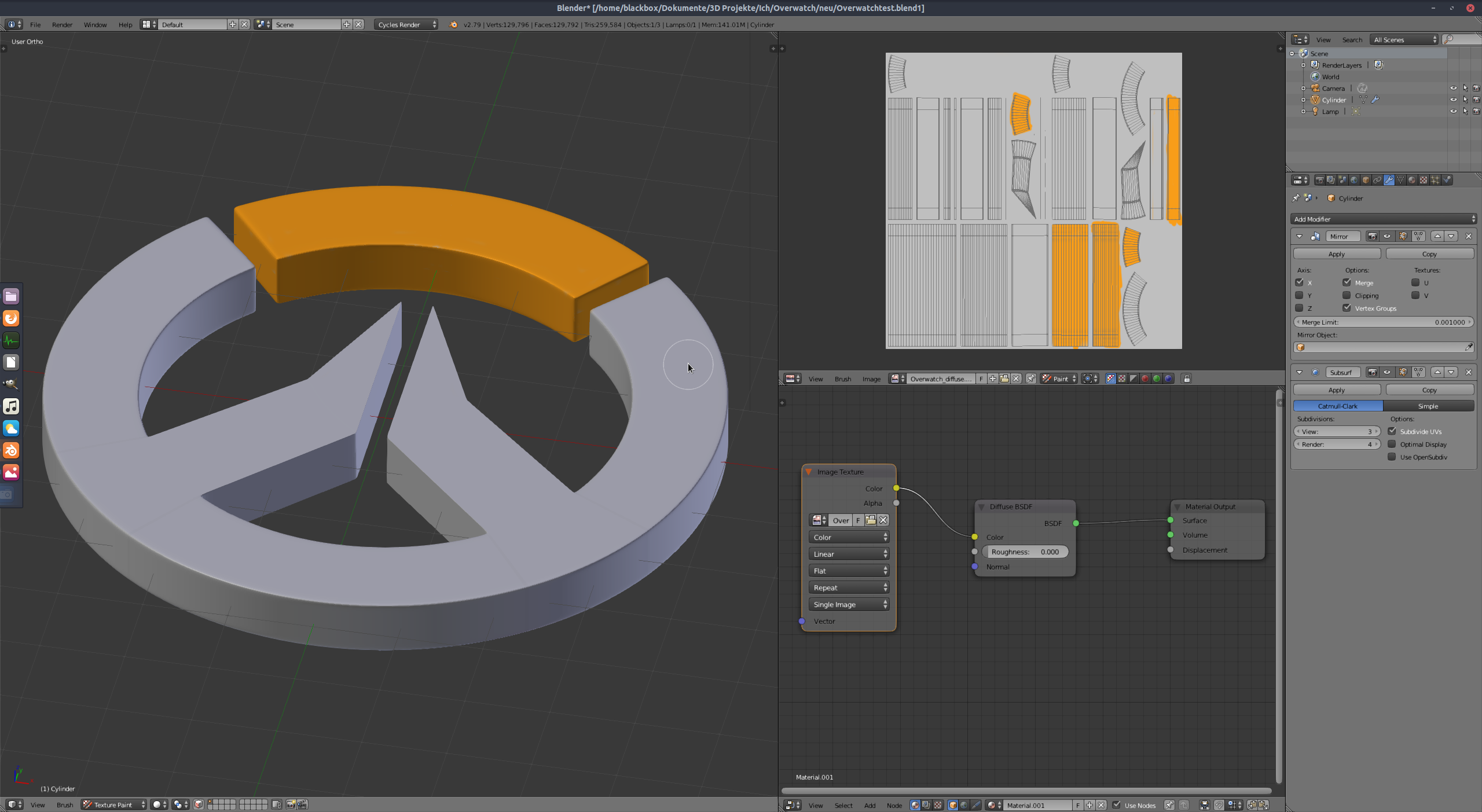Enable Mirror modifier Y axis checkbox
1482x812 pixels.
[1300, 295]
